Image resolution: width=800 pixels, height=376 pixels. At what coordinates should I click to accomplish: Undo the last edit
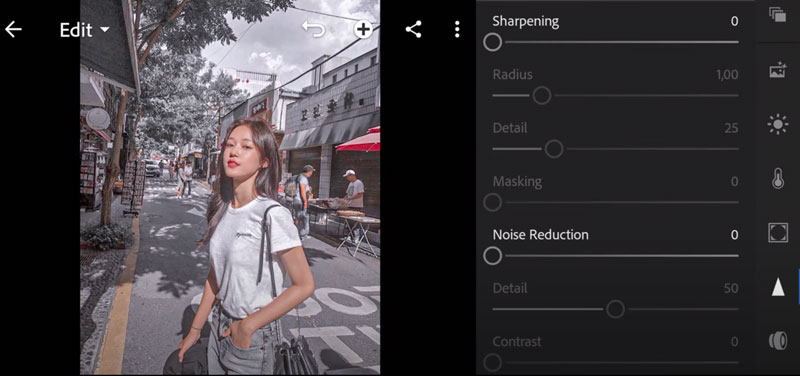point(313,29)
